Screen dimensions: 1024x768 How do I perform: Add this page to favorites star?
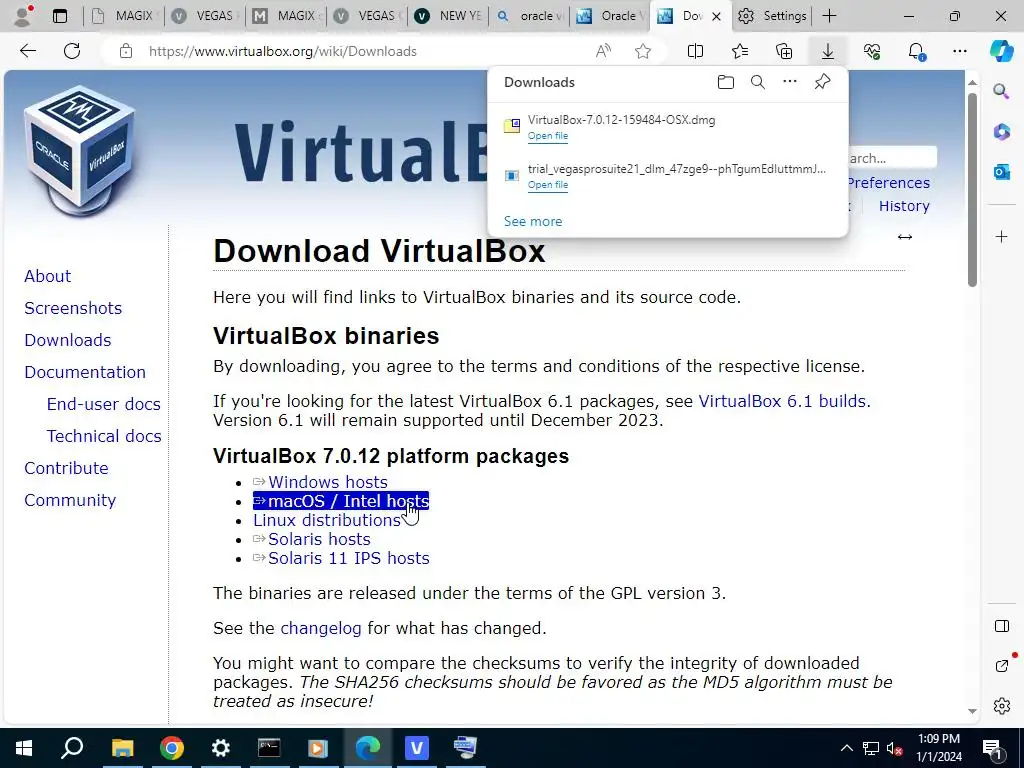pos(643,51)
